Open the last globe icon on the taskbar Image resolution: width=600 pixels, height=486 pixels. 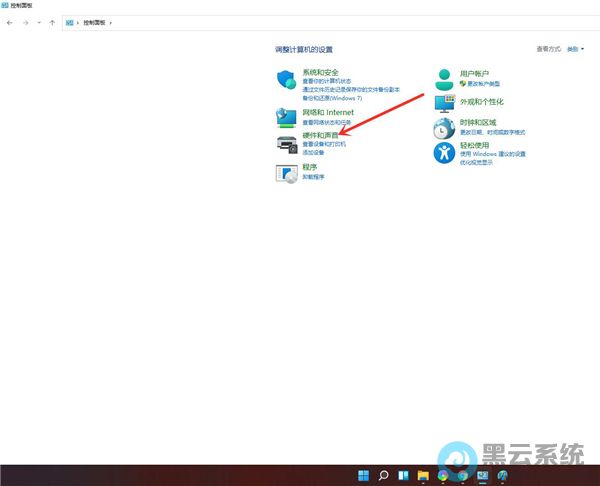[x=502, y=475]
